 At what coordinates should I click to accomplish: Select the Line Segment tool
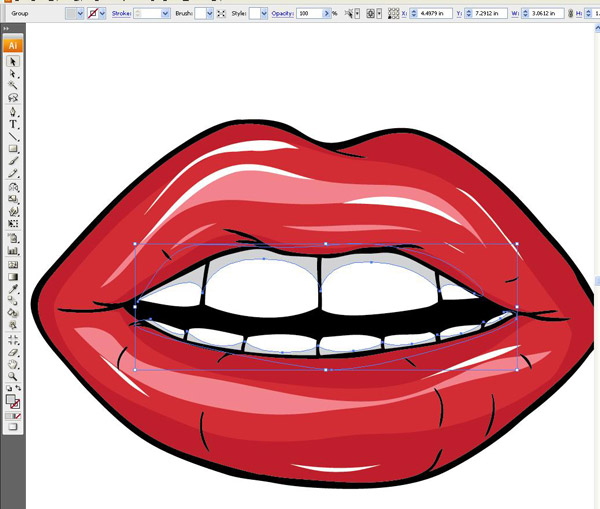click(x=14, y=137)
